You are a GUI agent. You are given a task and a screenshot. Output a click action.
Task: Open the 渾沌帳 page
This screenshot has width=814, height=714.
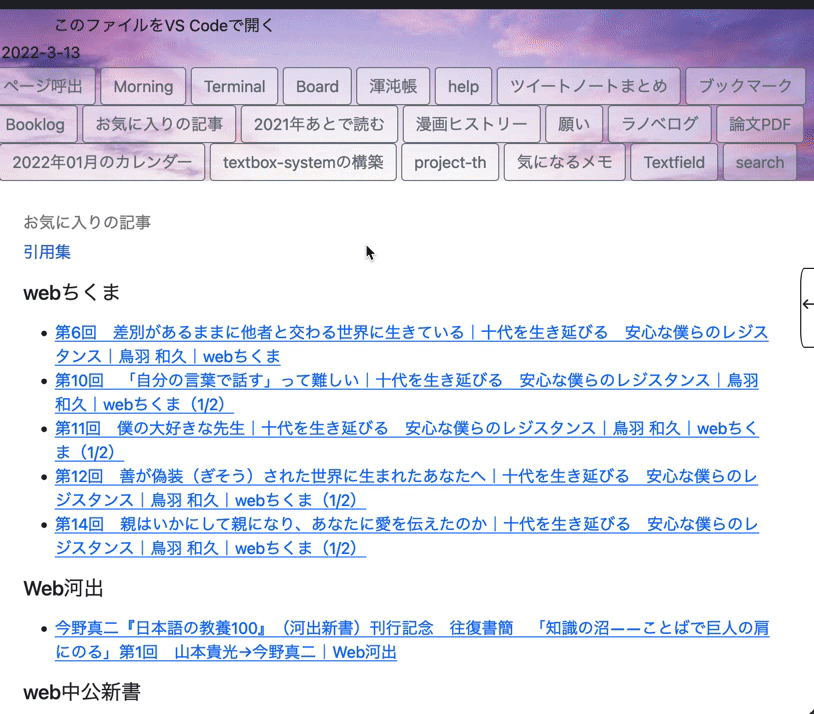click(392, 86)
